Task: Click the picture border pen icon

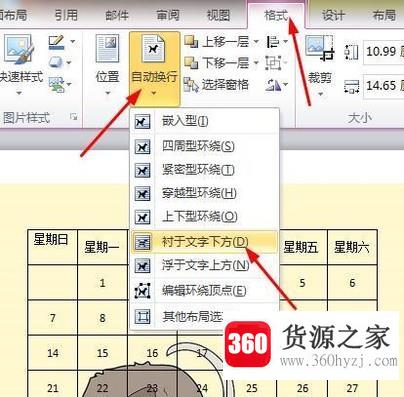Action: pos(56,42)
